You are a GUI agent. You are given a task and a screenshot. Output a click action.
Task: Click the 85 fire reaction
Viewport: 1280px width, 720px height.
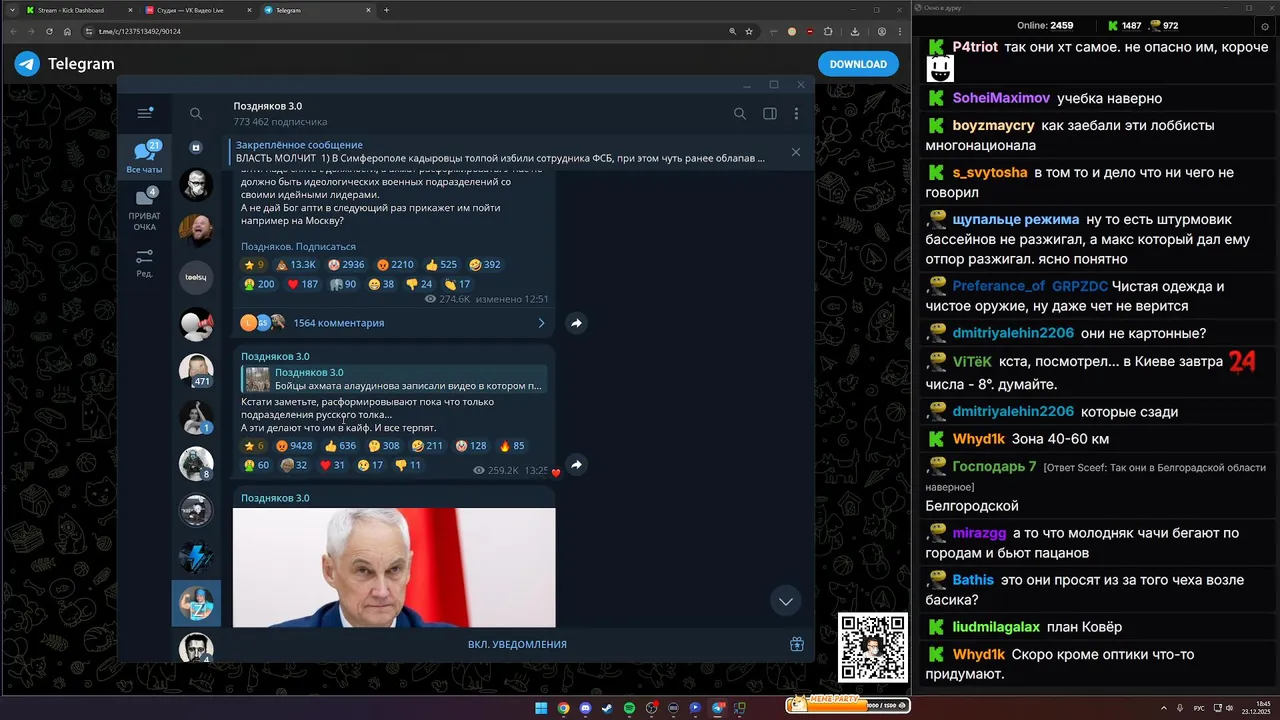click(x=511, y=446)
